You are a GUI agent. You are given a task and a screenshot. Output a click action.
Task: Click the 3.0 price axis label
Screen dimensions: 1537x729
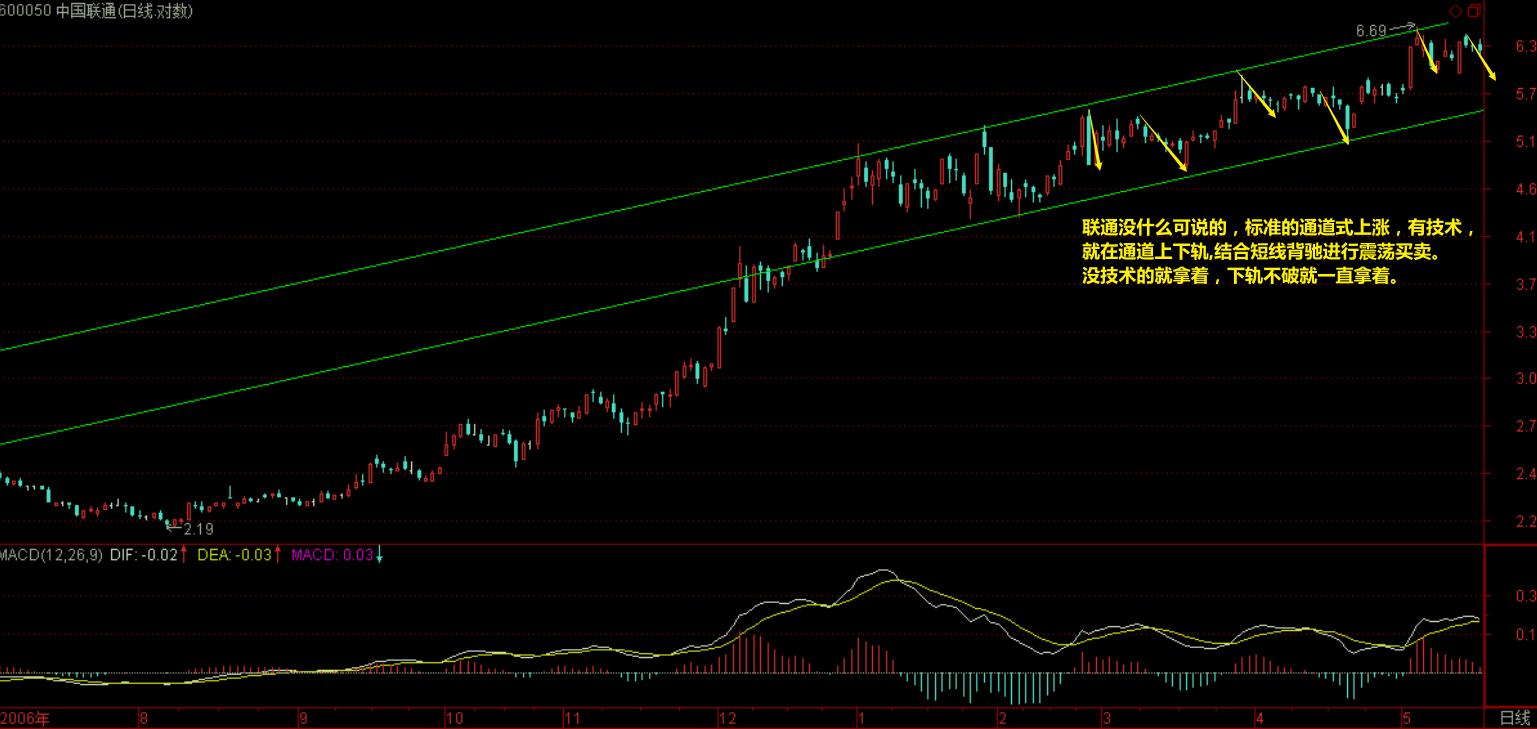point(1525,379)
